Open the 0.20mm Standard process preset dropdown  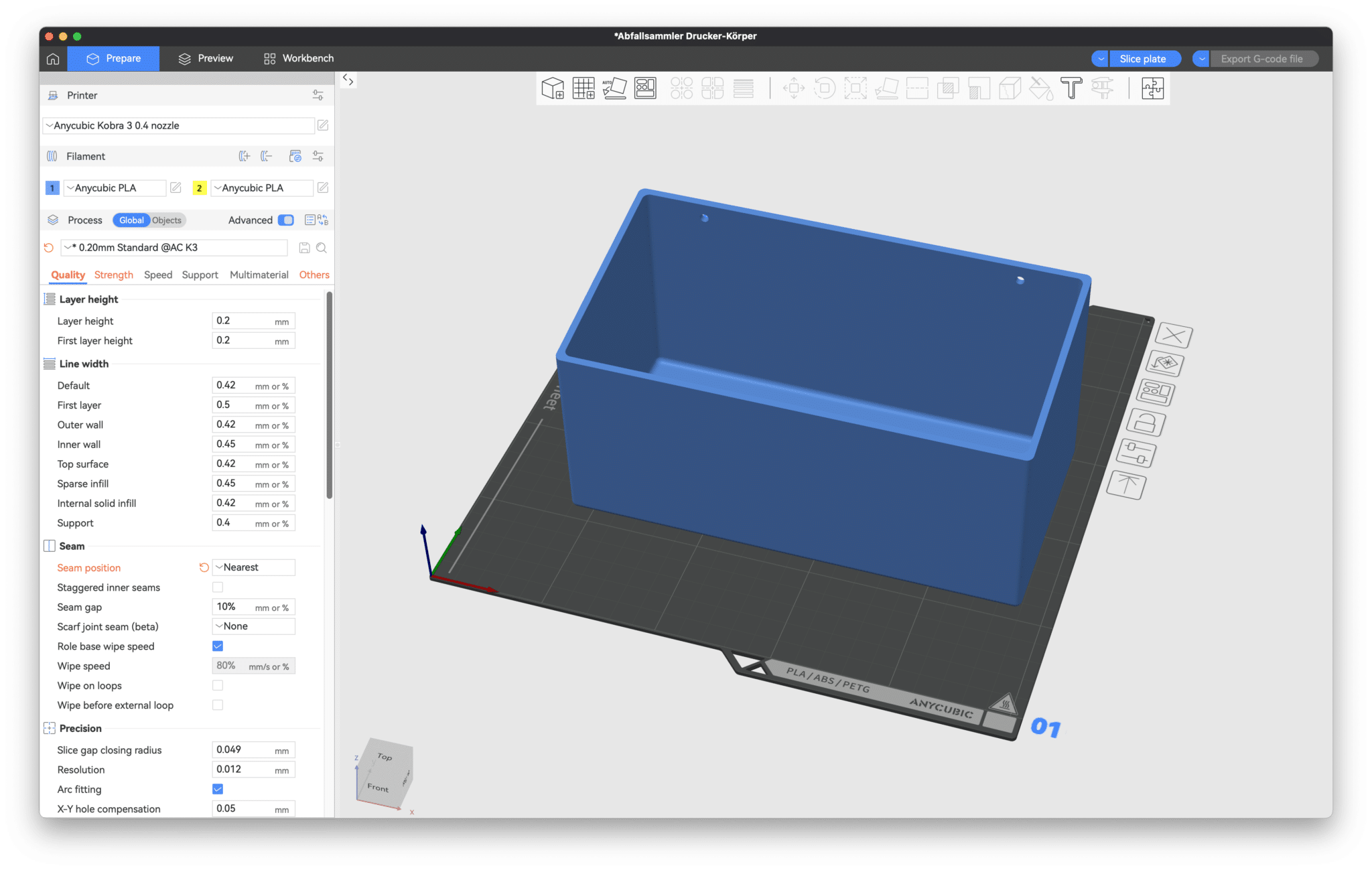174,248
